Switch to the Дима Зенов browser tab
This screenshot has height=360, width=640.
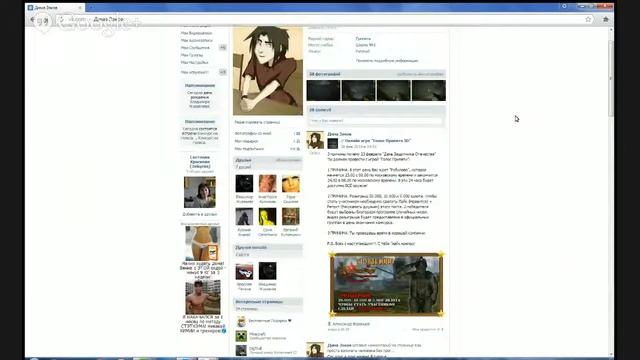pos(55,7)
